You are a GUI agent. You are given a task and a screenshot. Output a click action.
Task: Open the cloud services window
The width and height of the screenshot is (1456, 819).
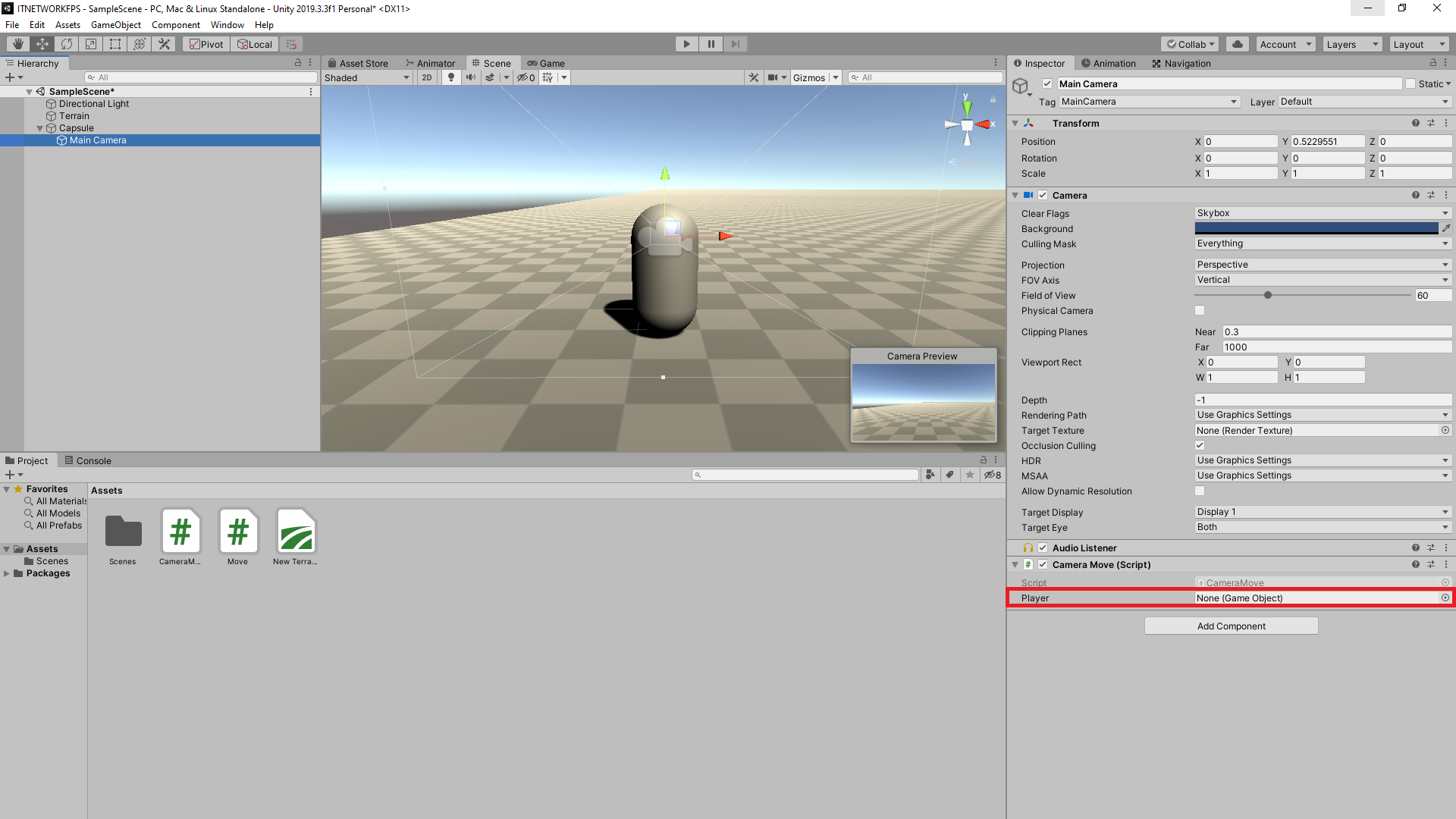point(1237,43)
